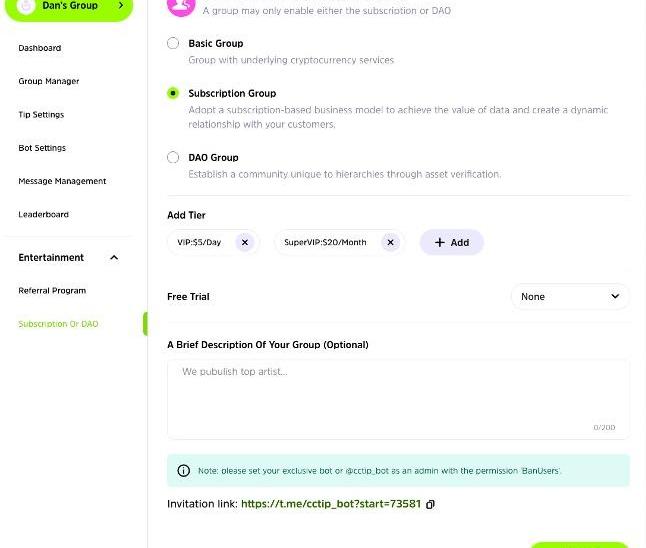Expand the Dan's Group switcher
Viewport: 646px width, 548px height.
[x=121, y=6]
